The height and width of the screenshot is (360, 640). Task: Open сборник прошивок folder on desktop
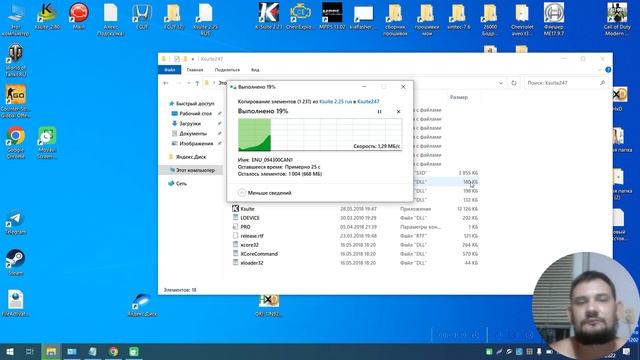pyautogui.click(x=395, y=19)
